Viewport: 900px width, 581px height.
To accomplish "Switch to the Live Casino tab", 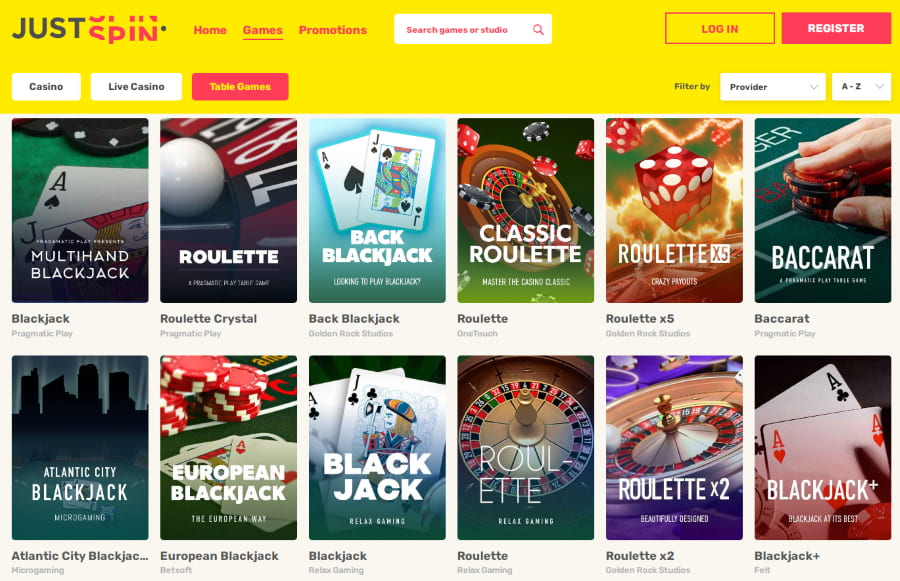I will tap(136, 87).
